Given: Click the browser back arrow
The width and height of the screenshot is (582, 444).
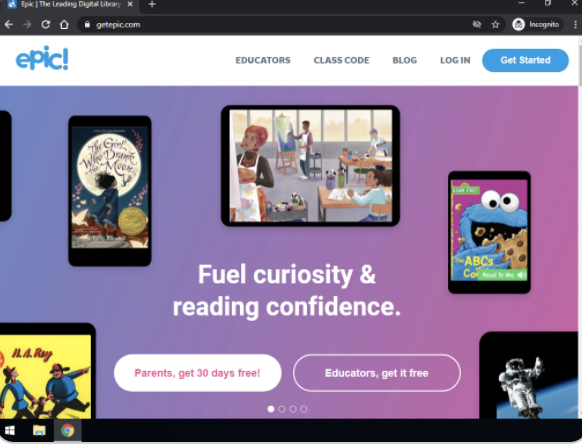Looking at the screenshot, I should (x=9, y=25).
